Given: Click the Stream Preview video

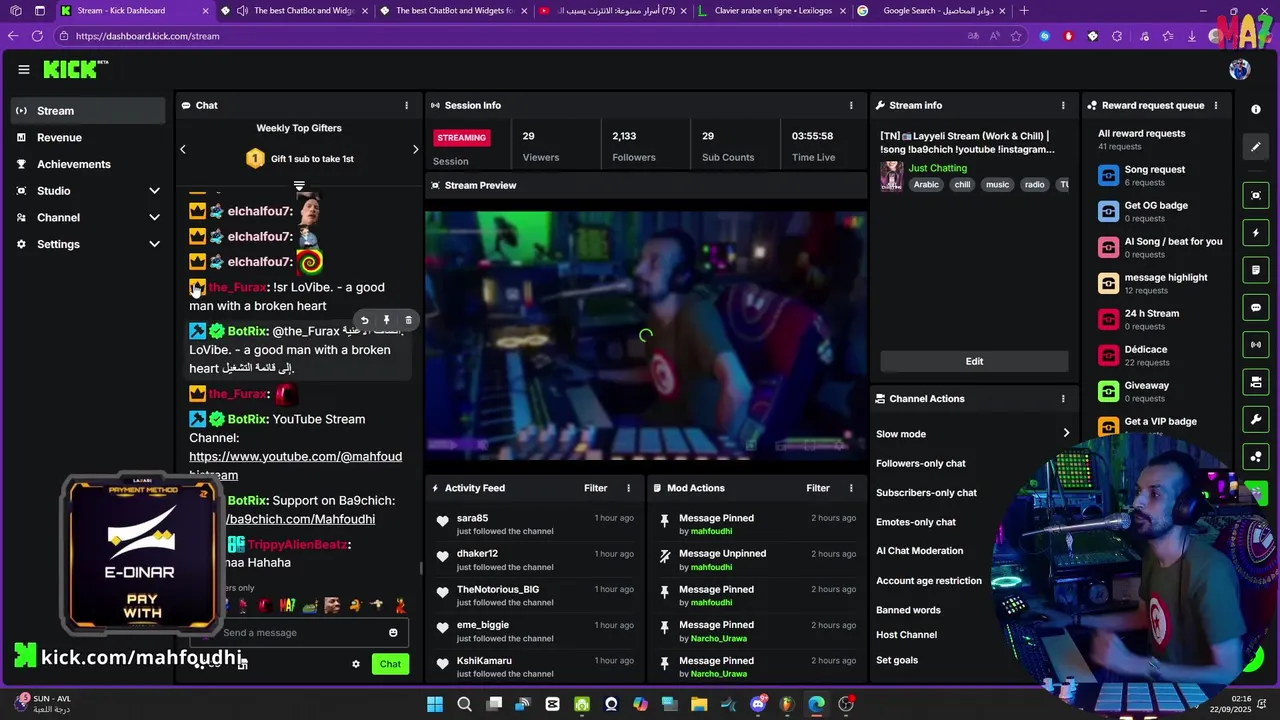Looking at the screenshot, I should (x=645, y=335).
